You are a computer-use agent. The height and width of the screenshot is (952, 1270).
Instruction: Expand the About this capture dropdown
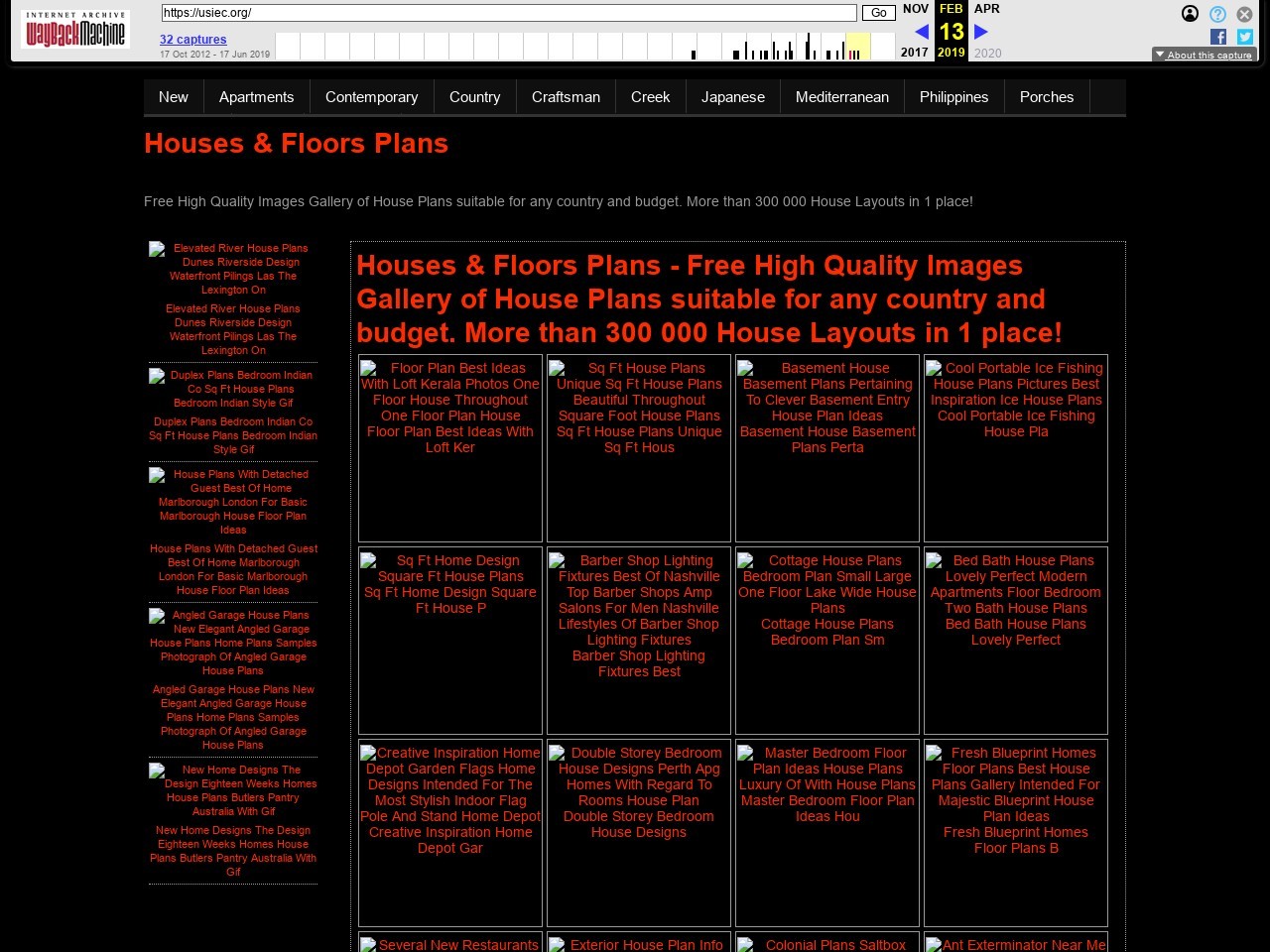tap(1205, 55)
